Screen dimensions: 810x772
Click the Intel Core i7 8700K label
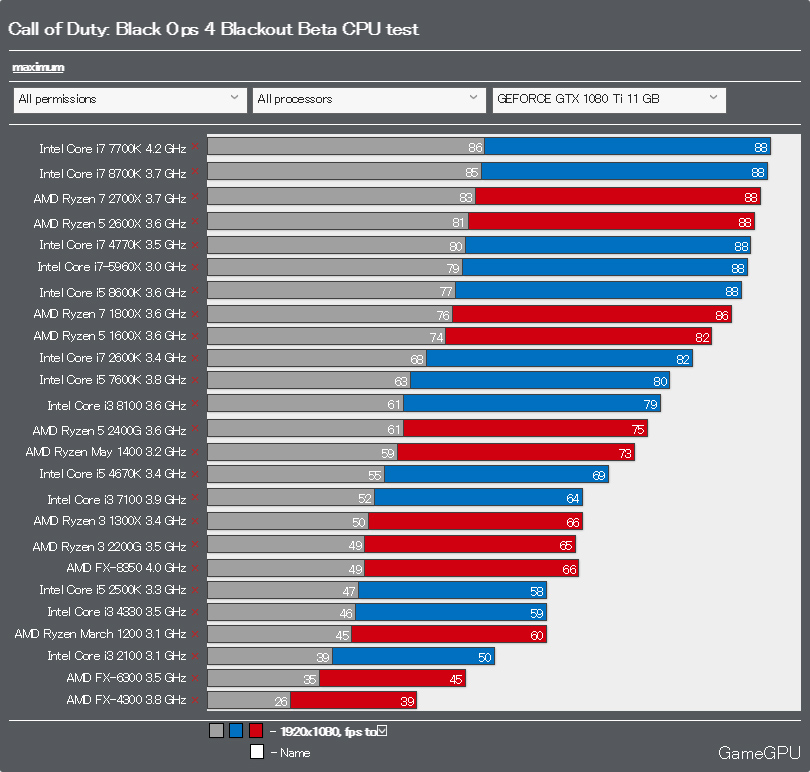tap(113, 174)
